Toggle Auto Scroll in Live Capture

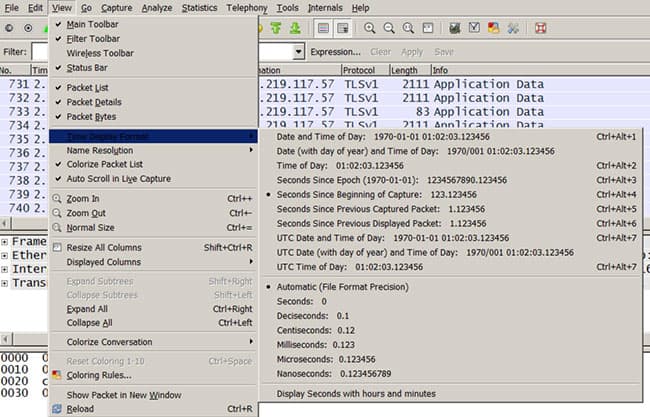153,179
